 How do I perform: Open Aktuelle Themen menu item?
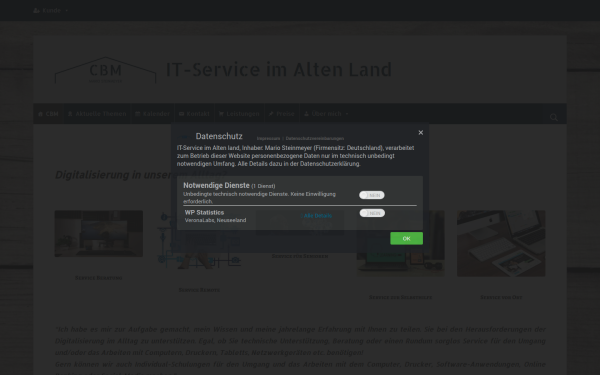[97, 114]
